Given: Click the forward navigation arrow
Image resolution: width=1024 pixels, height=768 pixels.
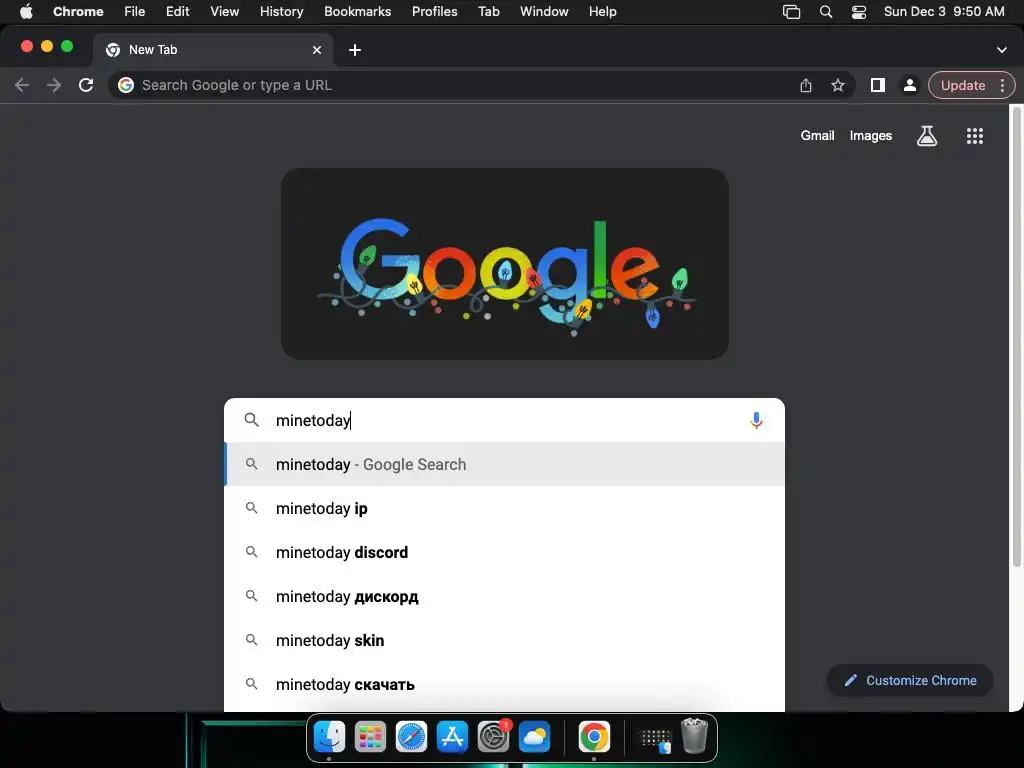Looking at the screenshot, I should (54, 85).
